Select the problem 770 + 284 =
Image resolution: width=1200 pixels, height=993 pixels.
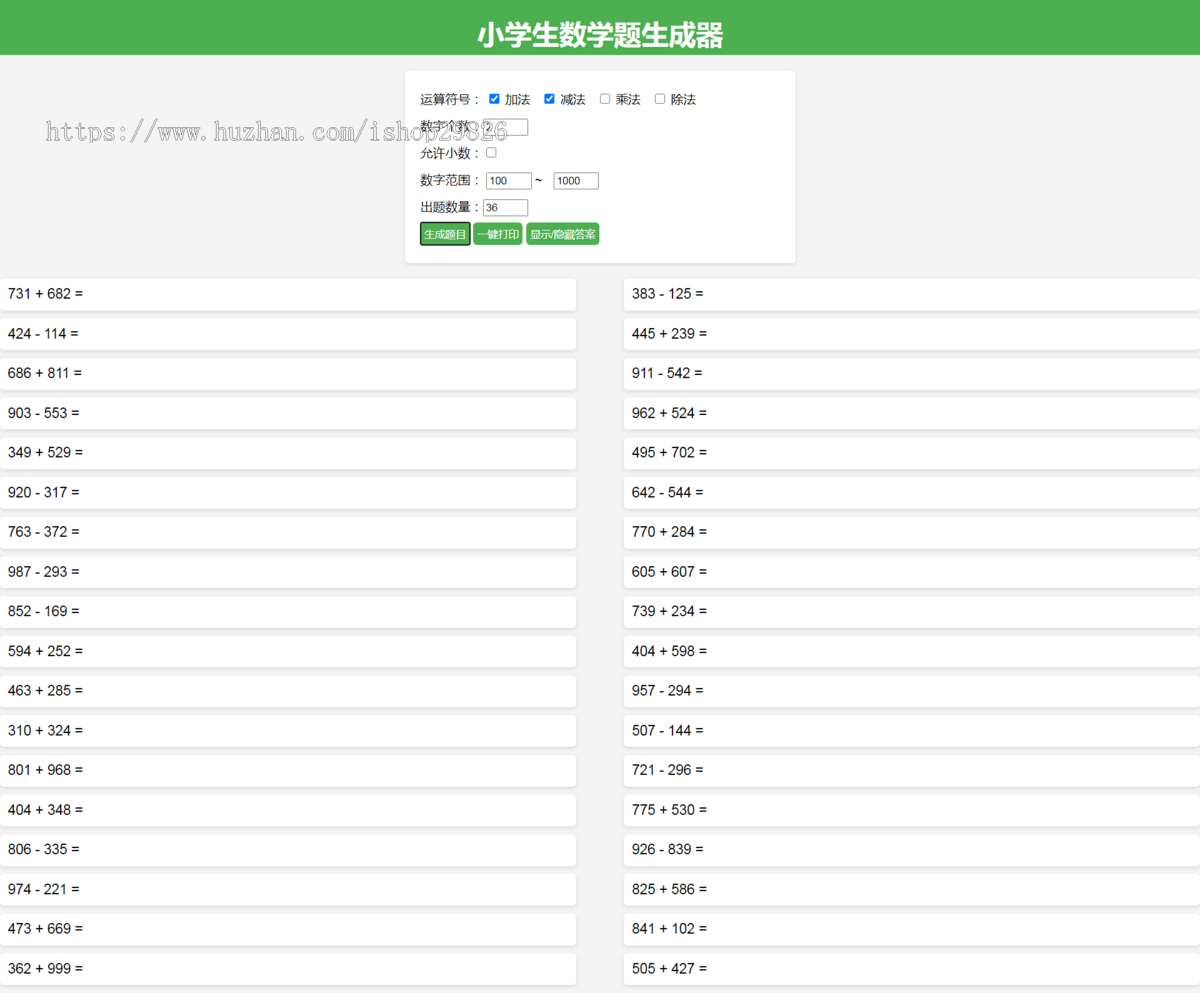click(x=912, y=532)
